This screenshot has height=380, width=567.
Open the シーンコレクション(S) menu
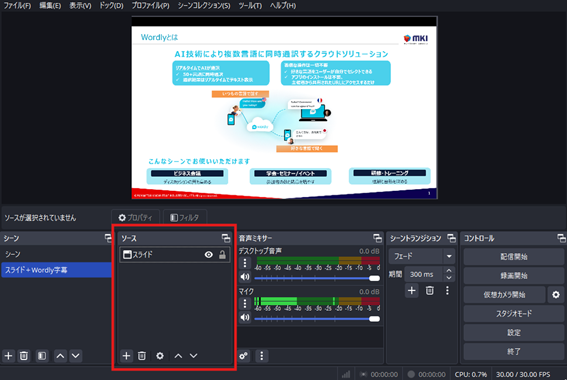tap(204, 6)
